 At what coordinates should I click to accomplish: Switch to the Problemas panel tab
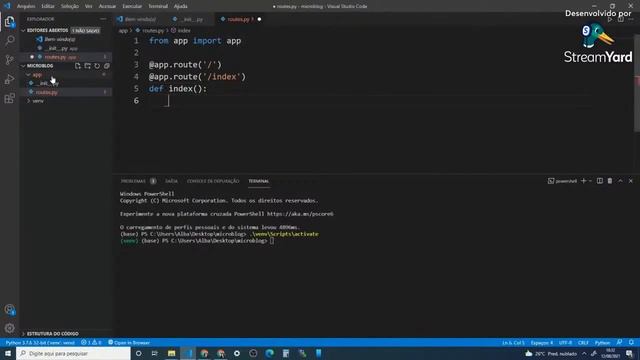point(133,181)
